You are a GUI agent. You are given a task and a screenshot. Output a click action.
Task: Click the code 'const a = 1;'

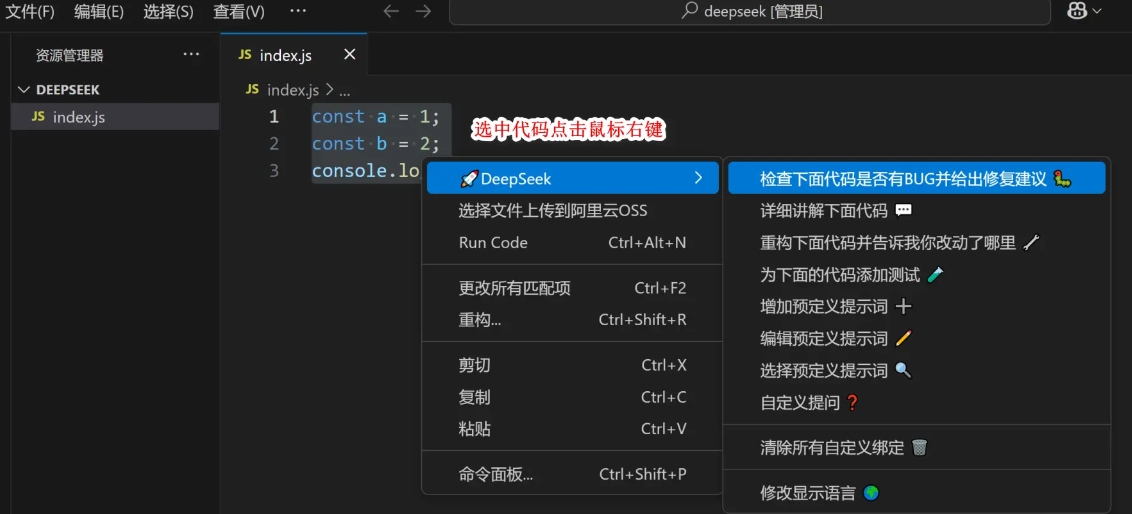[x=375, y=116]
